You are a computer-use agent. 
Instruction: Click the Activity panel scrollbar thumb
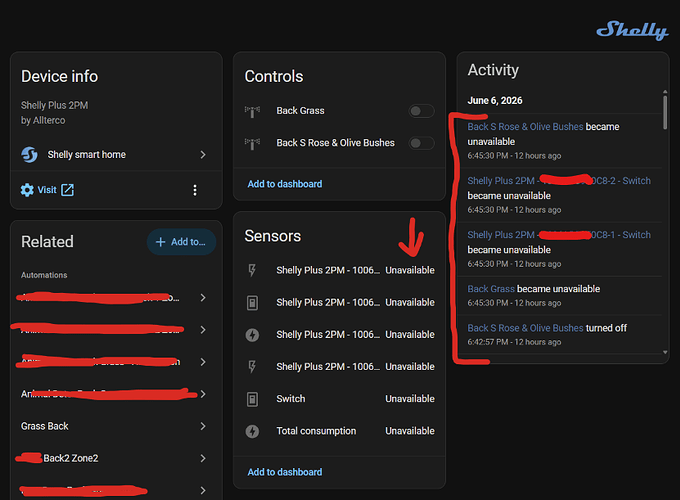point(665,112)
